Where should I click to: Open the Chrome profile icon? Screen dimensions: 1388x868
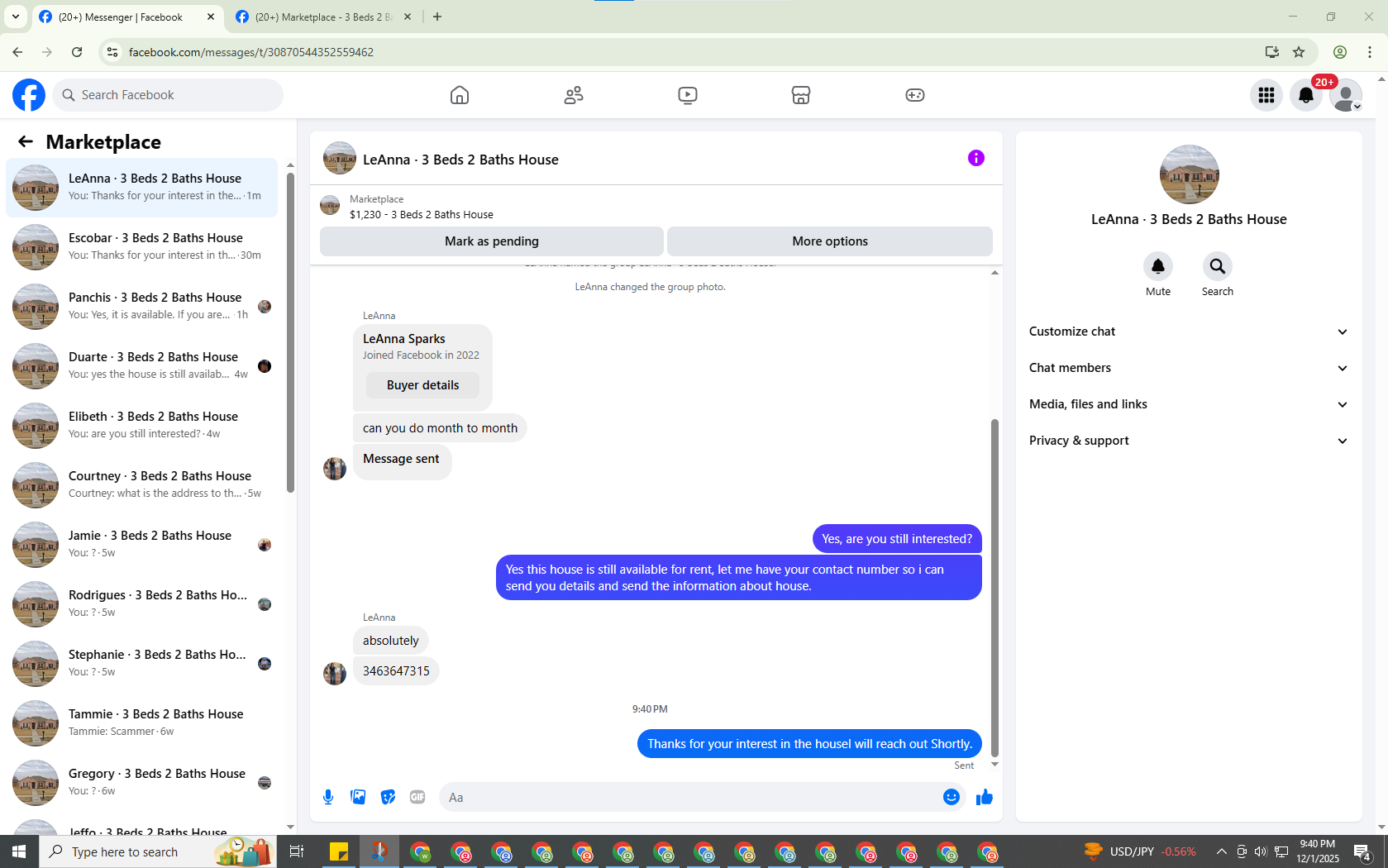point(1340,52)
